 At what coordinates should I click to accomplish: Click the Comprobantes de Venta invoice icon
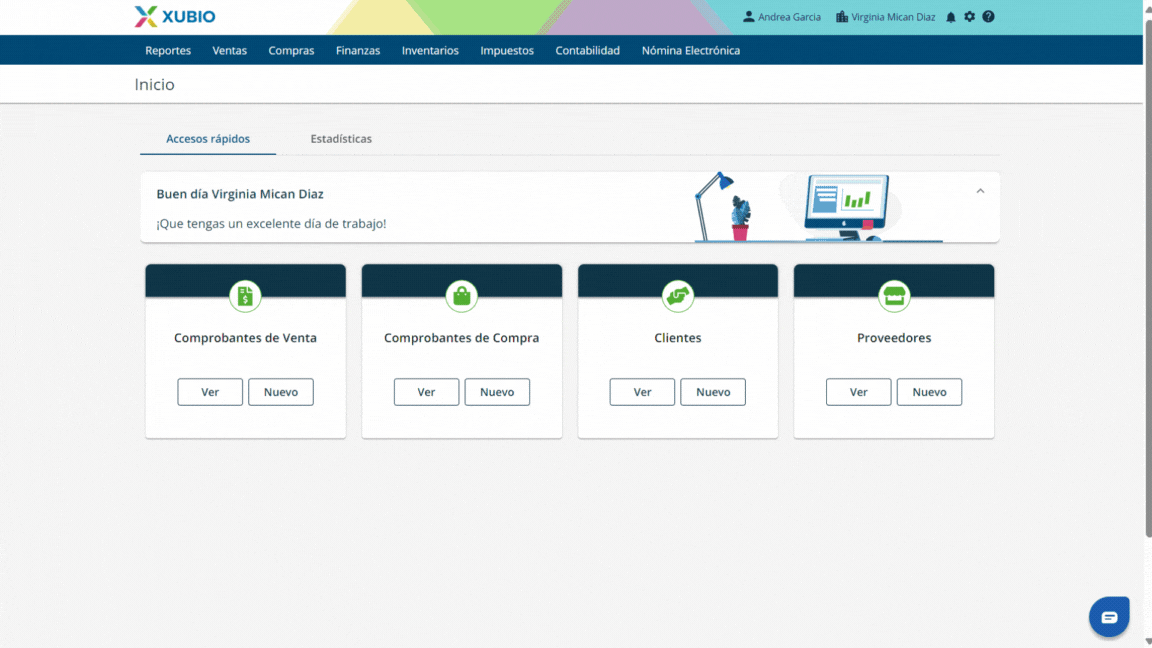pos(245,296)
